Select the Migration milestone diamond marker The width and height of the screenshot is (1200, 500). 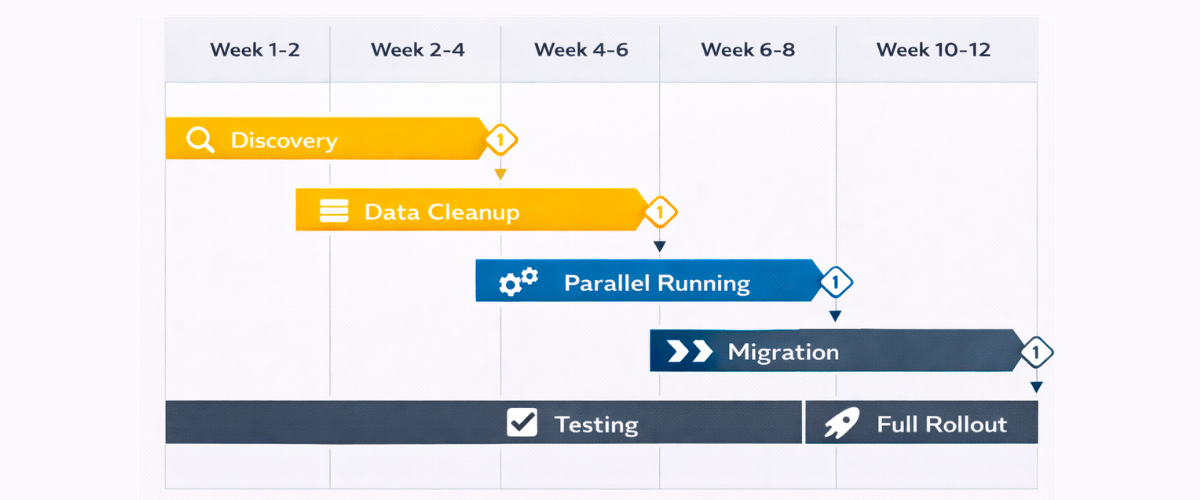pos(1036,352)
